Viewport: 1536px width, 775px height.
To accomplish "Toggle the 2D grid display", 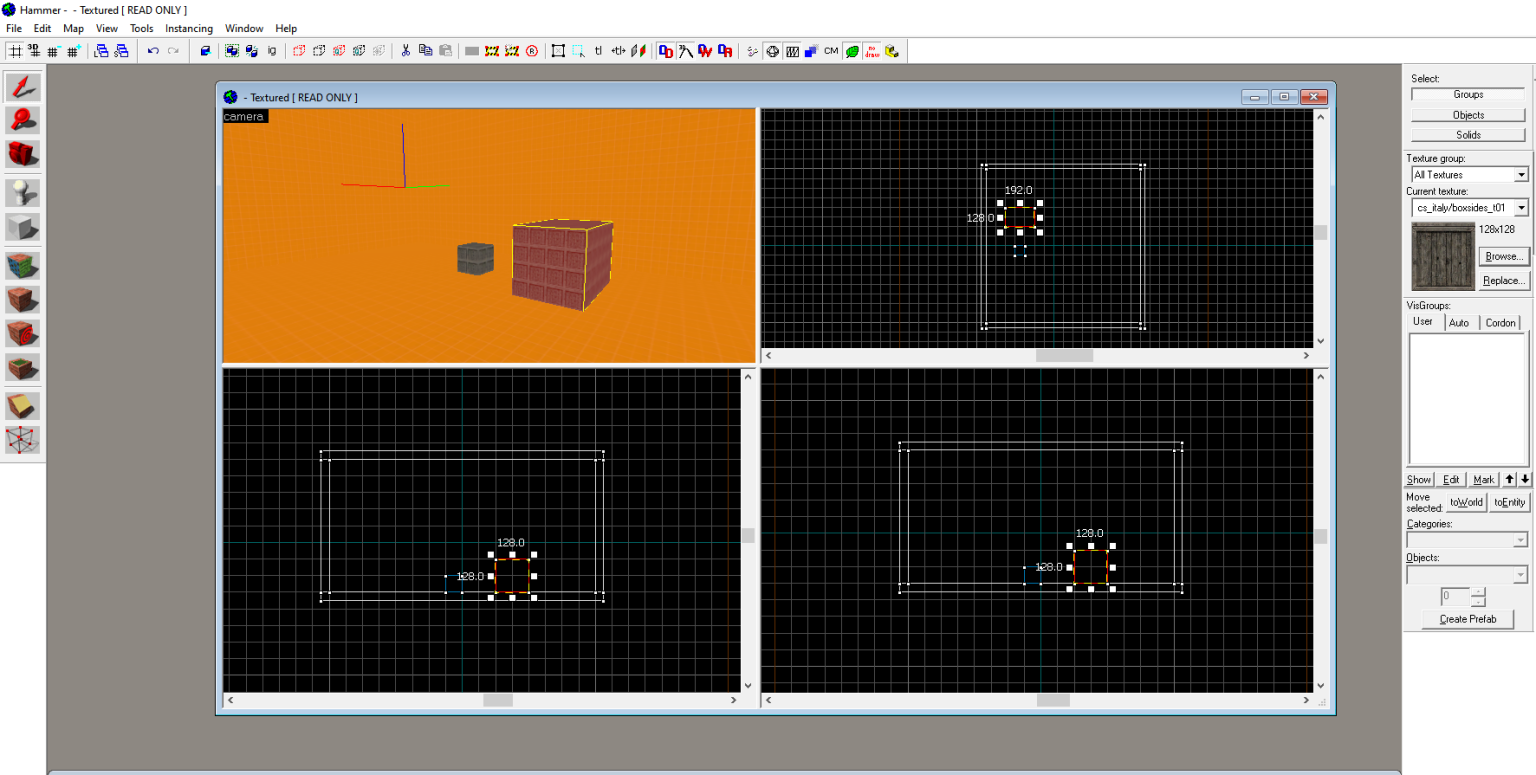I will 15,51.
